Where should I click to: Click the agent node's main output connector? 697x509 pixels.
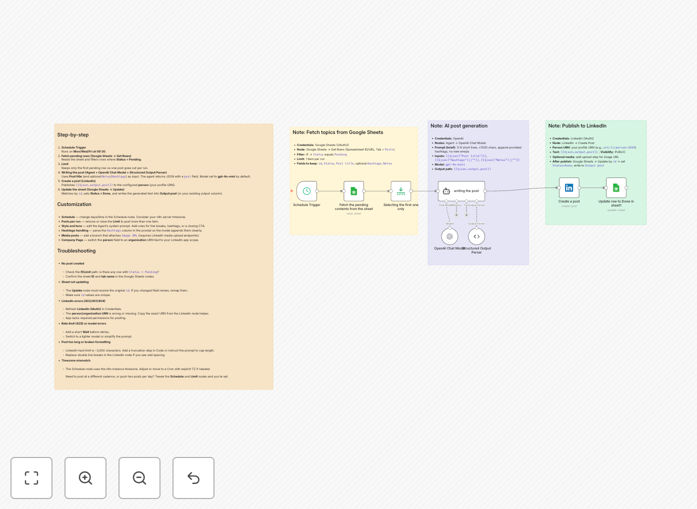coord(485,191)
